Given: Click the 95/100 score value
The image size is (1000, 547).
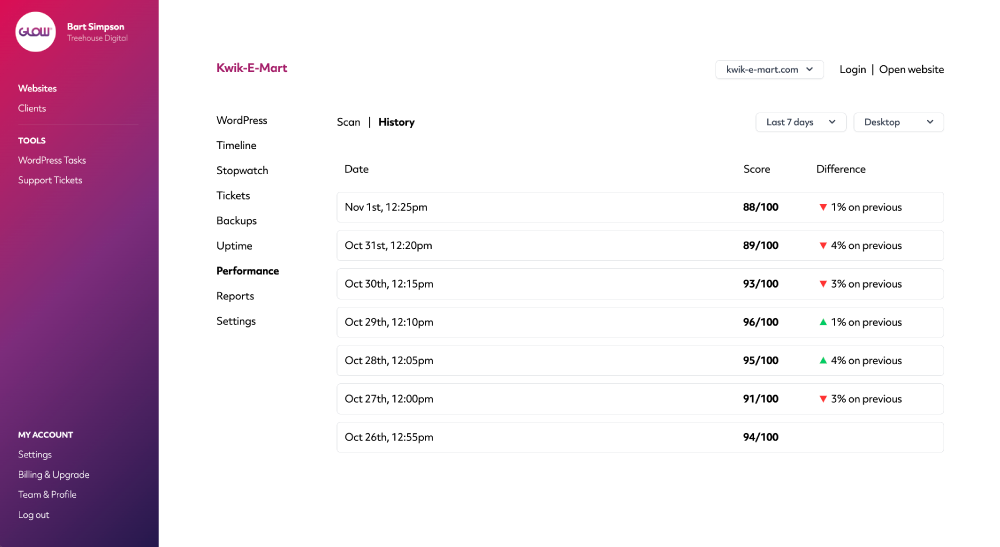Looking at the screenshot, I should pyautogui.click(x=760, y=360).
